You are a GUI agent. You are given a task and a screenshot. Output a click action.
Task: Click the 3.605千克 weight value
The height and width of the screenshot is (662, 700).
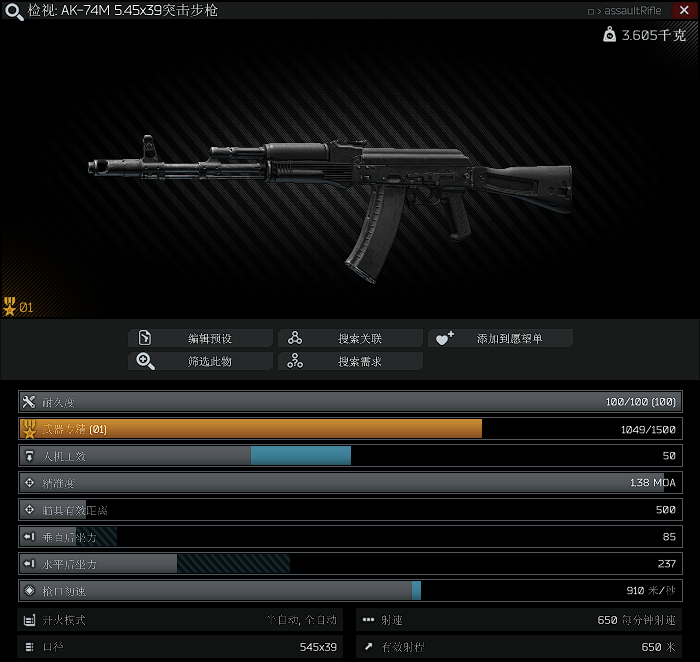click(654, 35)
